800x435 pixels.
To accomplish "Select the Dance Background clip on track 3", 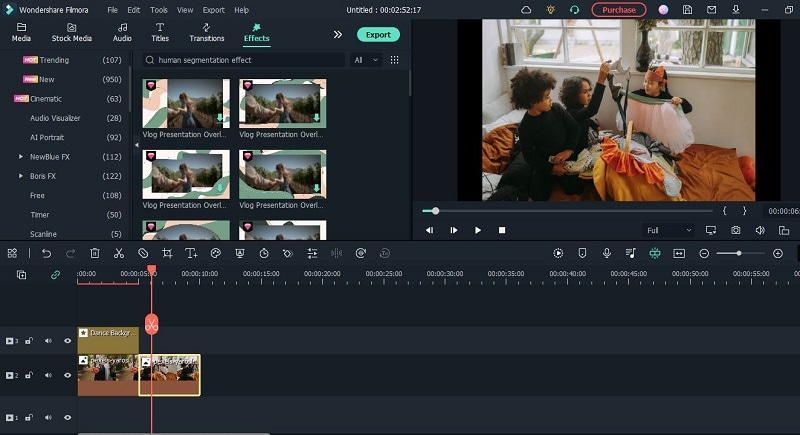I will [x=108, y=340].
